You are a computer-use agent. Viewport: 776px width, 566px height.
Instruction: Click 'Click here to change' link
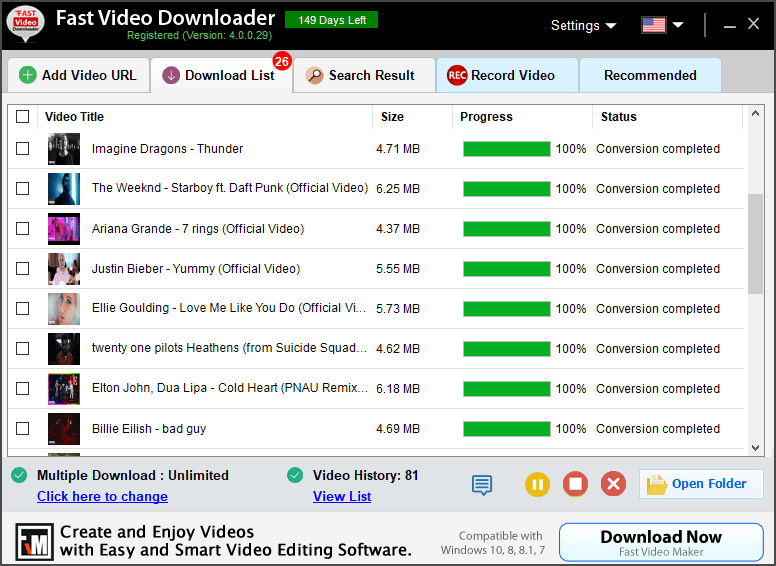coord(102,496)
